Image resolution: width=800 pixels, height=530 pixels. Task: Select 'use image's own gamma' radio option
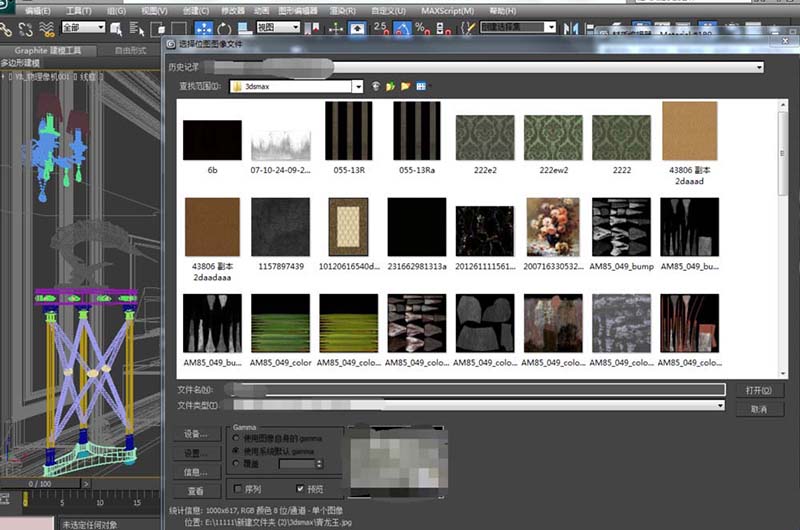[236, 438]
